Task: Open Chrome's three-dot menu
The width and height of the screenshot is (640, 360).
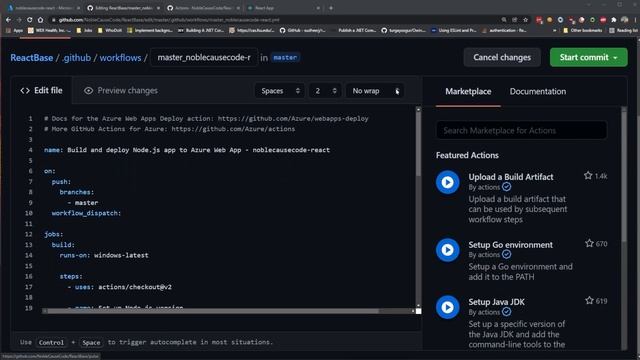Action: click(x=635, y=20)
